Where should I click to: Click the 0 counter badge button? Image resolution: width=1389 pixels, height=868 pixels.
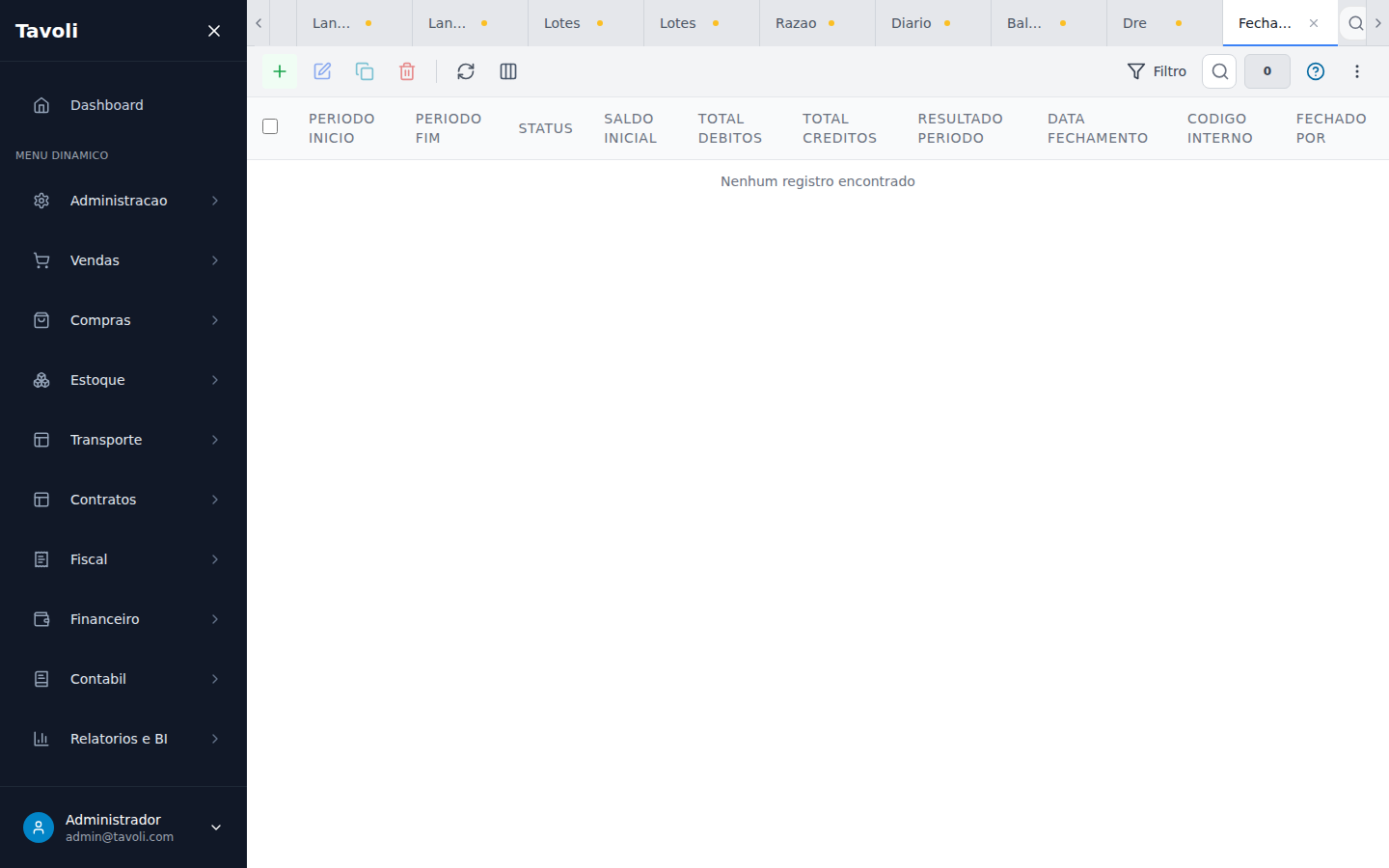(x=1267, y=71)
